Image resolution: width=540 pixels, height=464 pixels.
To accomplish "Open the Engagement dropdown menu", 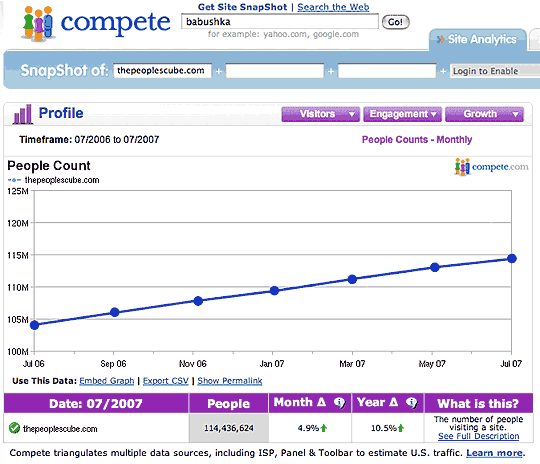I will point(402,114).
